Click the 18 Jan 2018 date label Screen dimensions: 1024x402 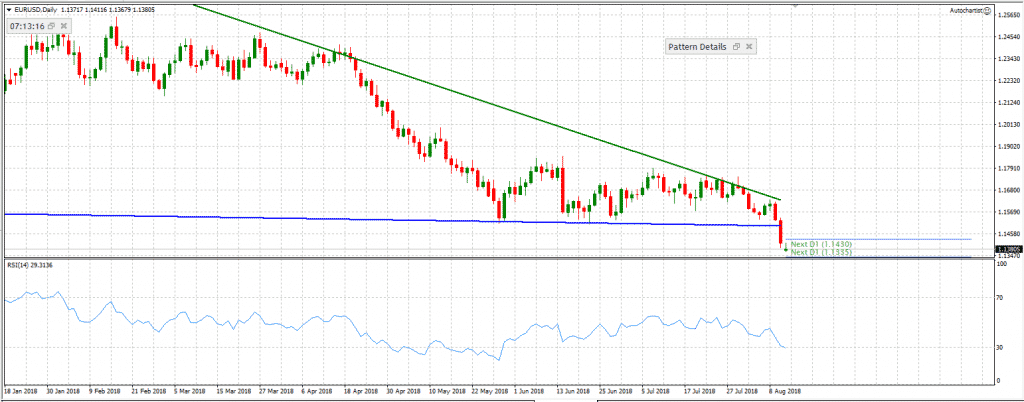tap(20, 392)
